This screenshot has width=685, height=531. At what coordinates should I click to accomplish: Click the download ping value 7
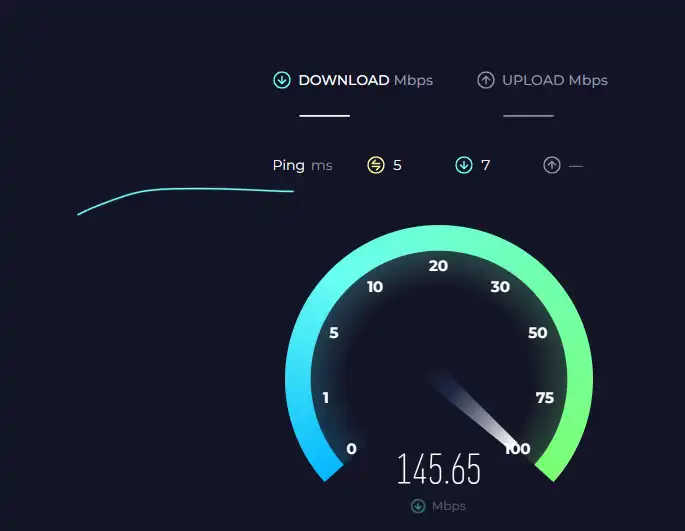[485, 165]
